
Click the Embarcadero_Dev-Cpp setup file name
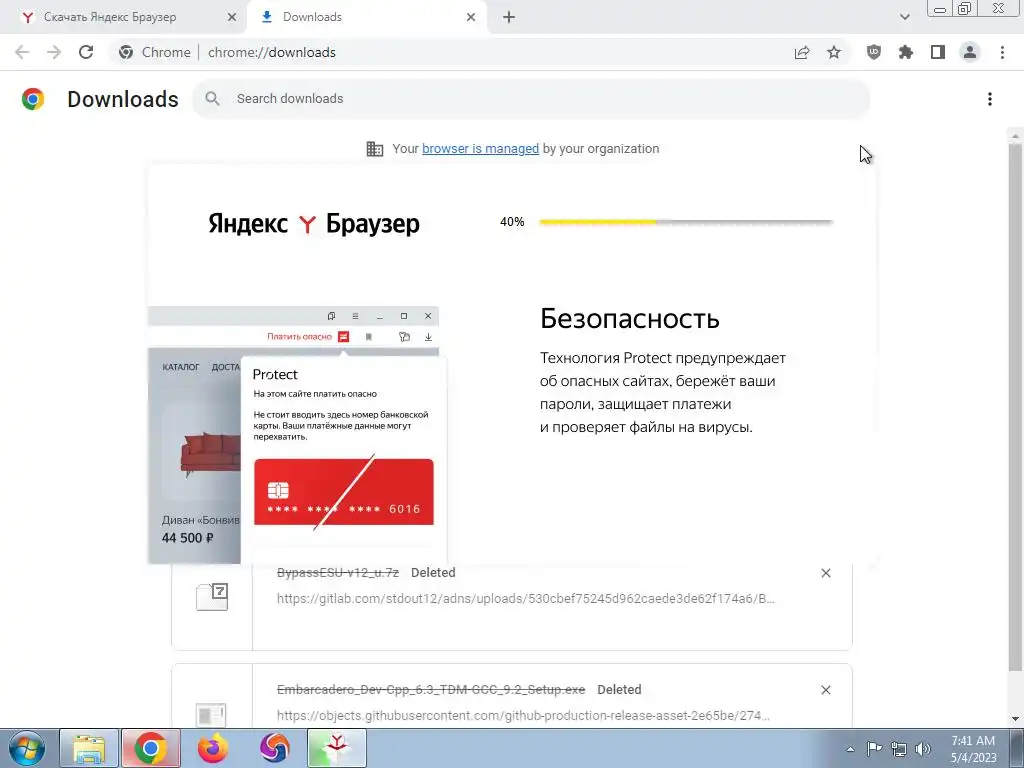tap(431, 690)
